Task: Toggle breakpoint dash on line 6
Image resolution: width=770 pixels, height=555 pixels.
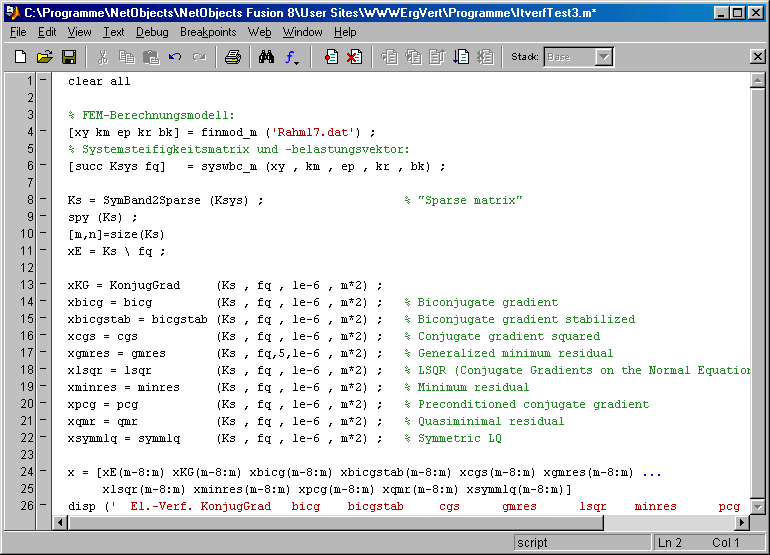Action: 43,165
